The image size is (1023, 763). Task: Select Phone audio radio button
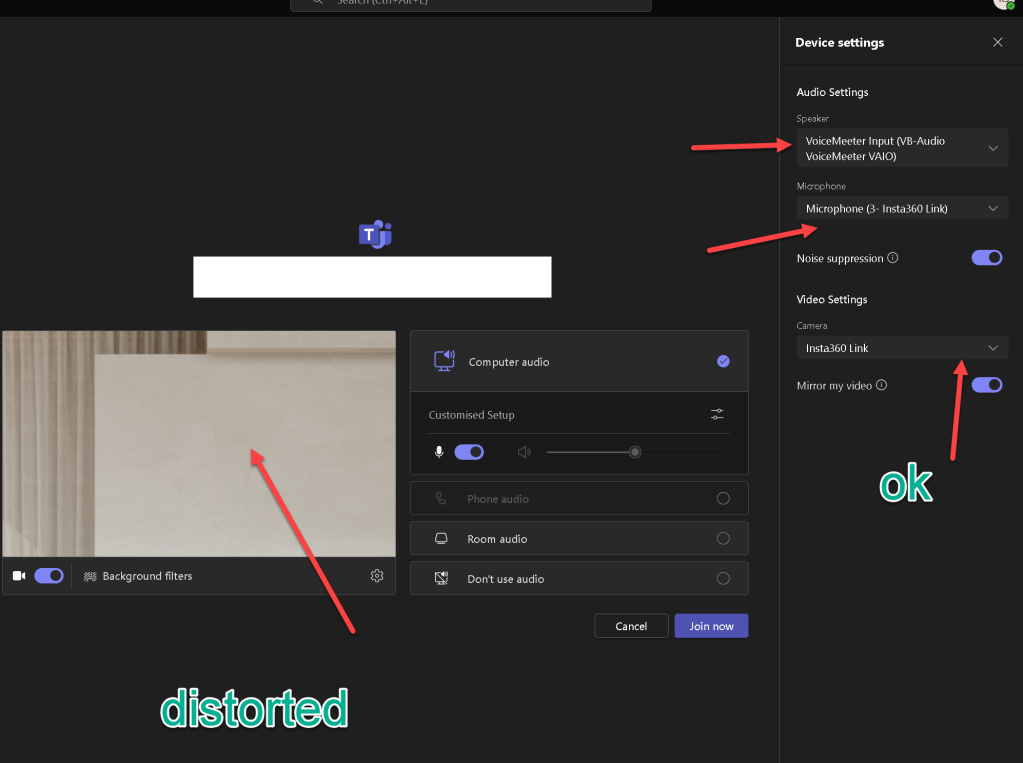coord(723,499)
